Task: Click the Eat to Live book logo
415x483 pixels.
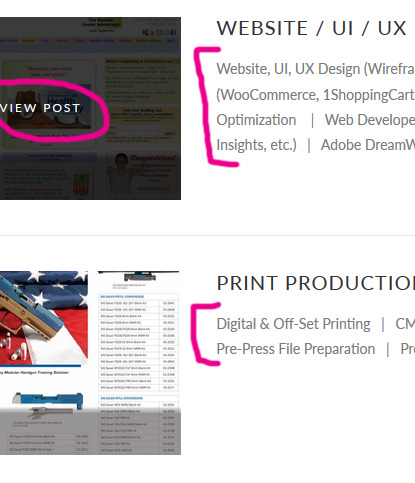Action: click(x=81, y=184)
